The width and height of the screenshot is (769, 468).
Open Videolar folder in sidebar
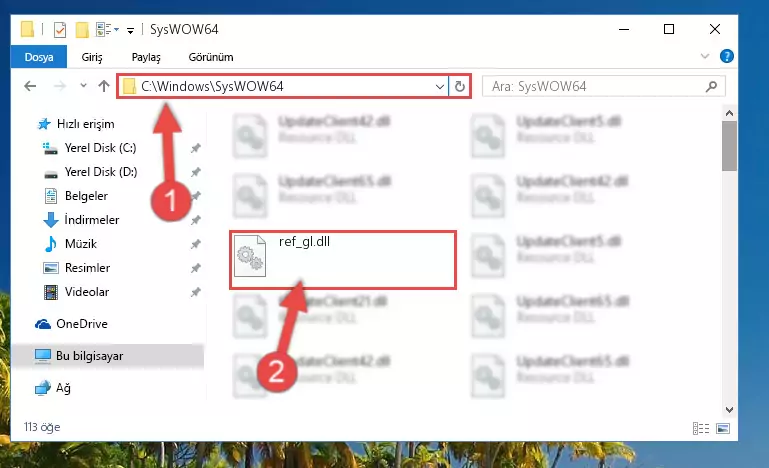point(76,291)
